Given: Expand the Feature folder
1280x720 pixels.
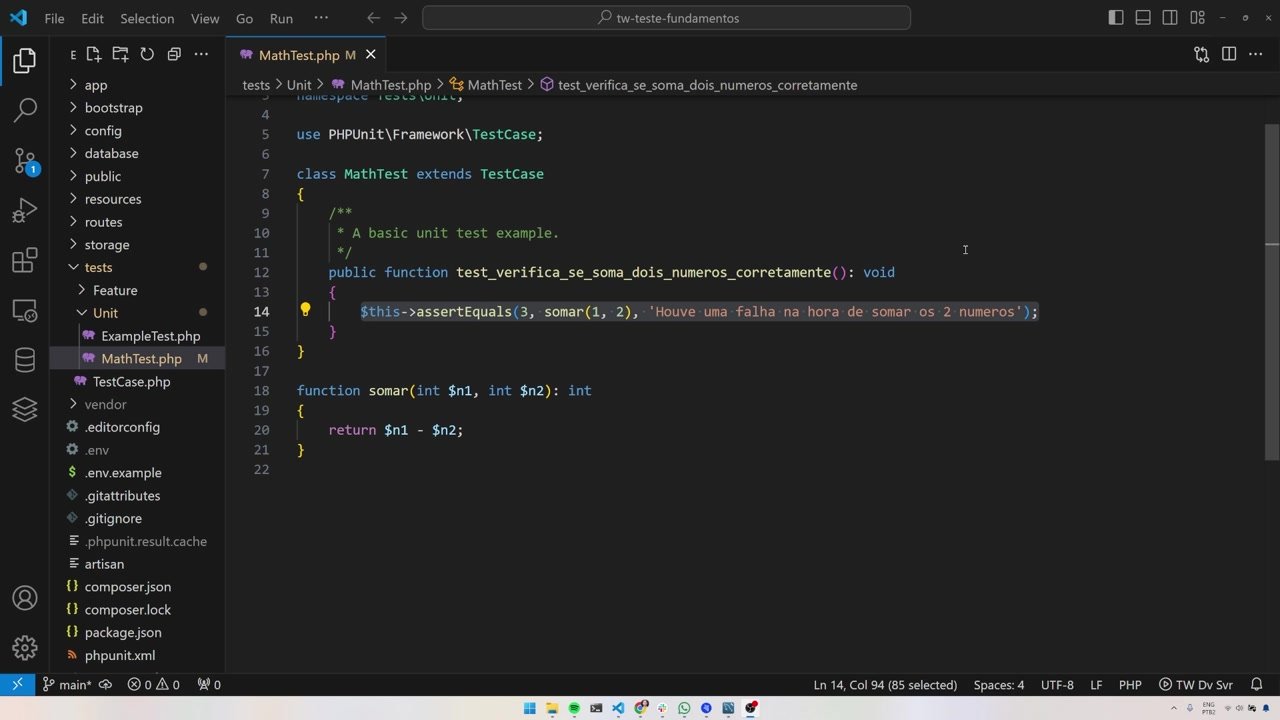Looking at the screenshot, I should tap(115, 290).
